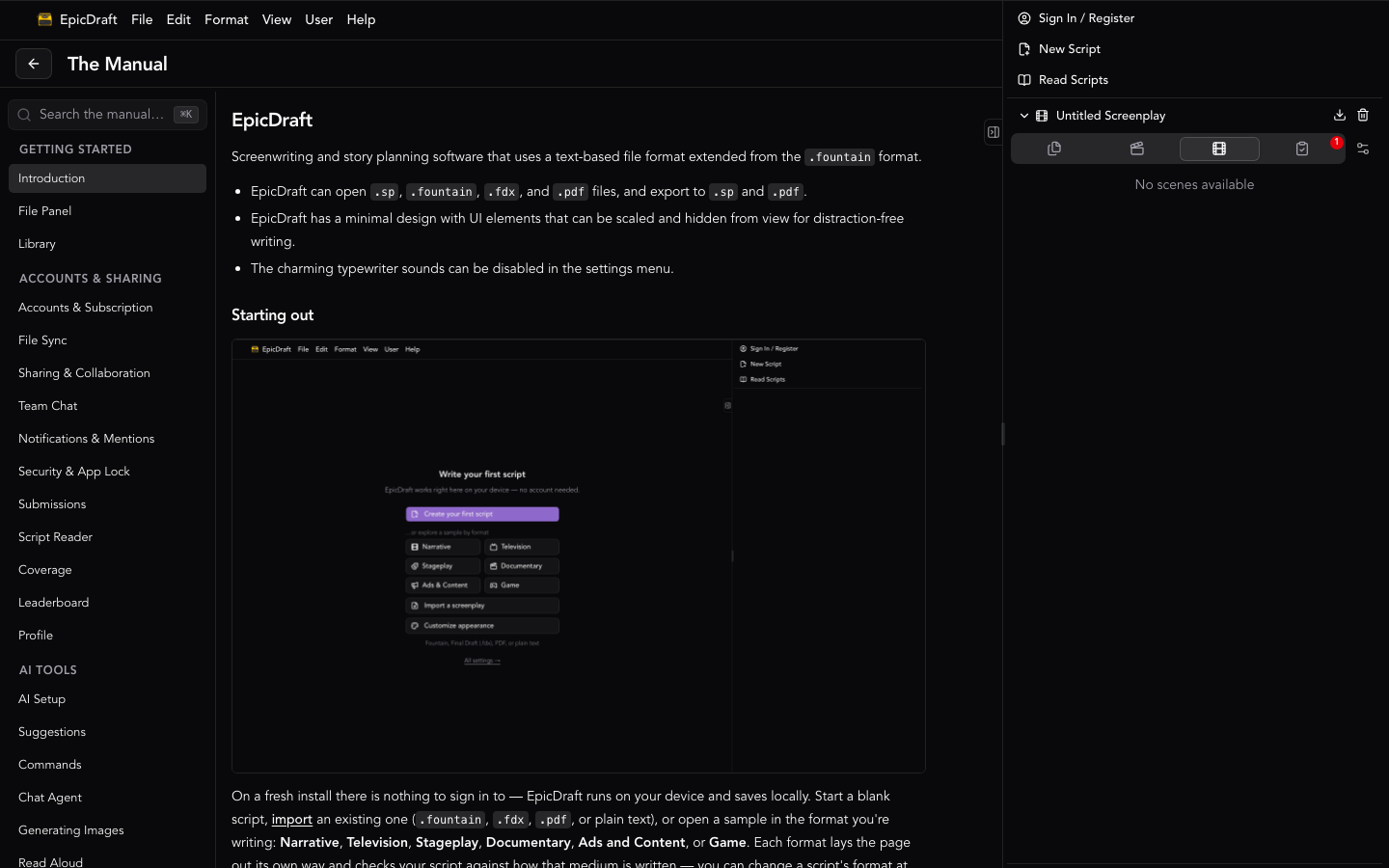Create a New Script from the label
This screenshot has width=1389, height=868.
click(x=1070, y=49)
